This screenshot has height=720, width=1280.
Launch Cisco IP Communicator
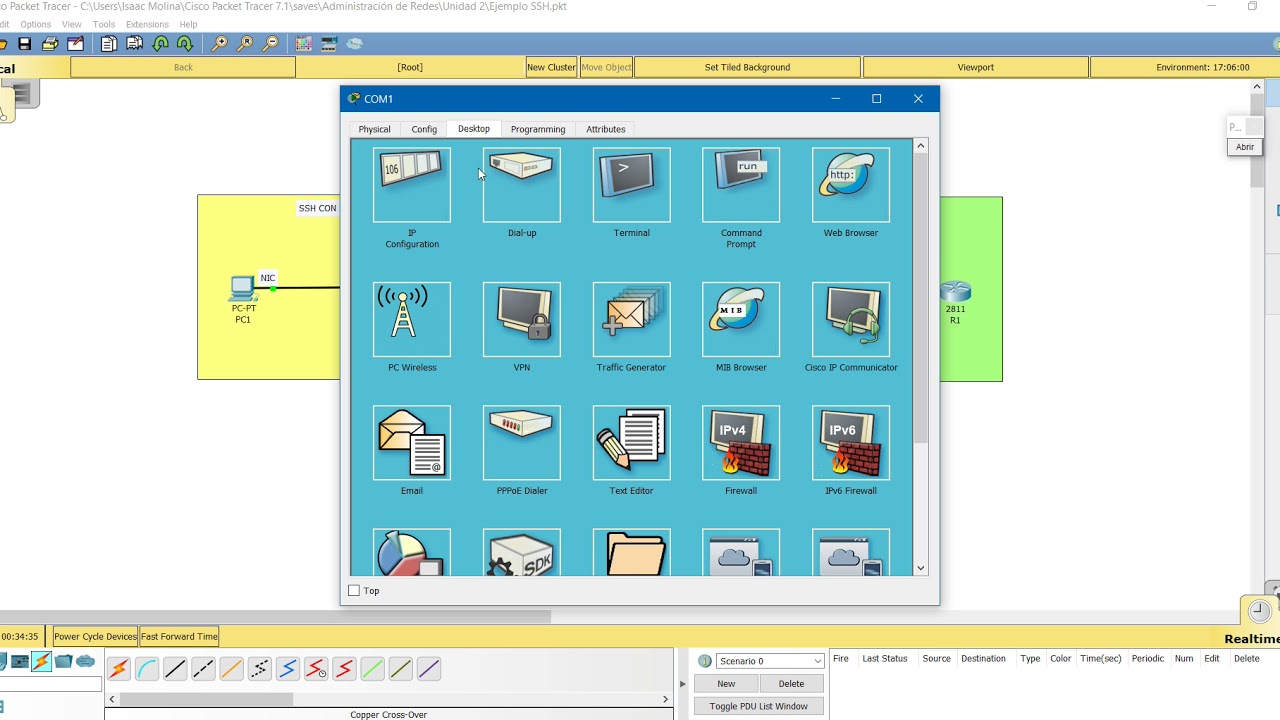851,319
